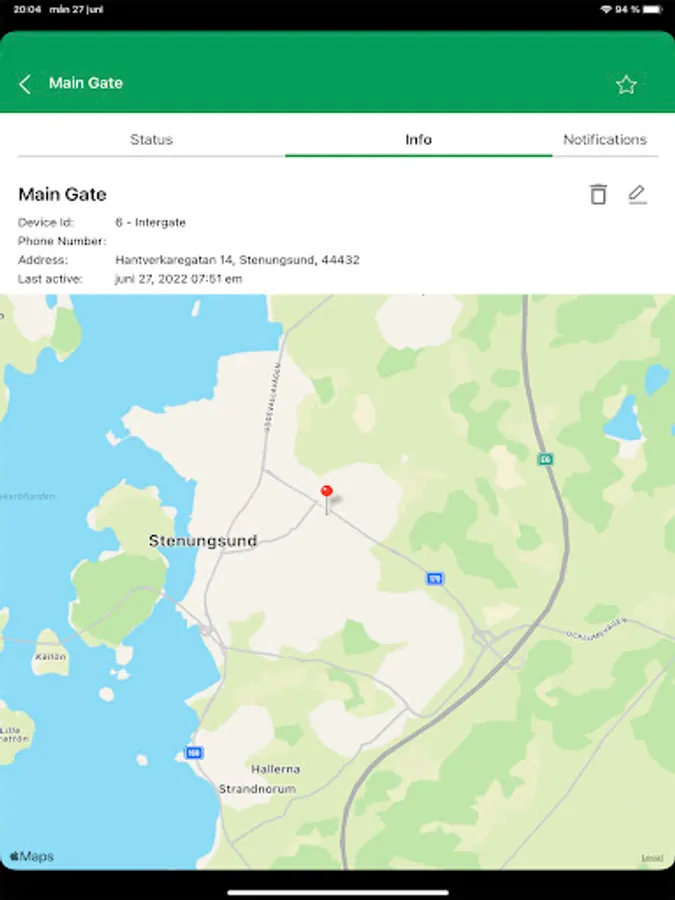The width and height of the screenshot is (675, 900).
Task: Check the Wi-Fi status icon
Action: [x=606, y=9]
